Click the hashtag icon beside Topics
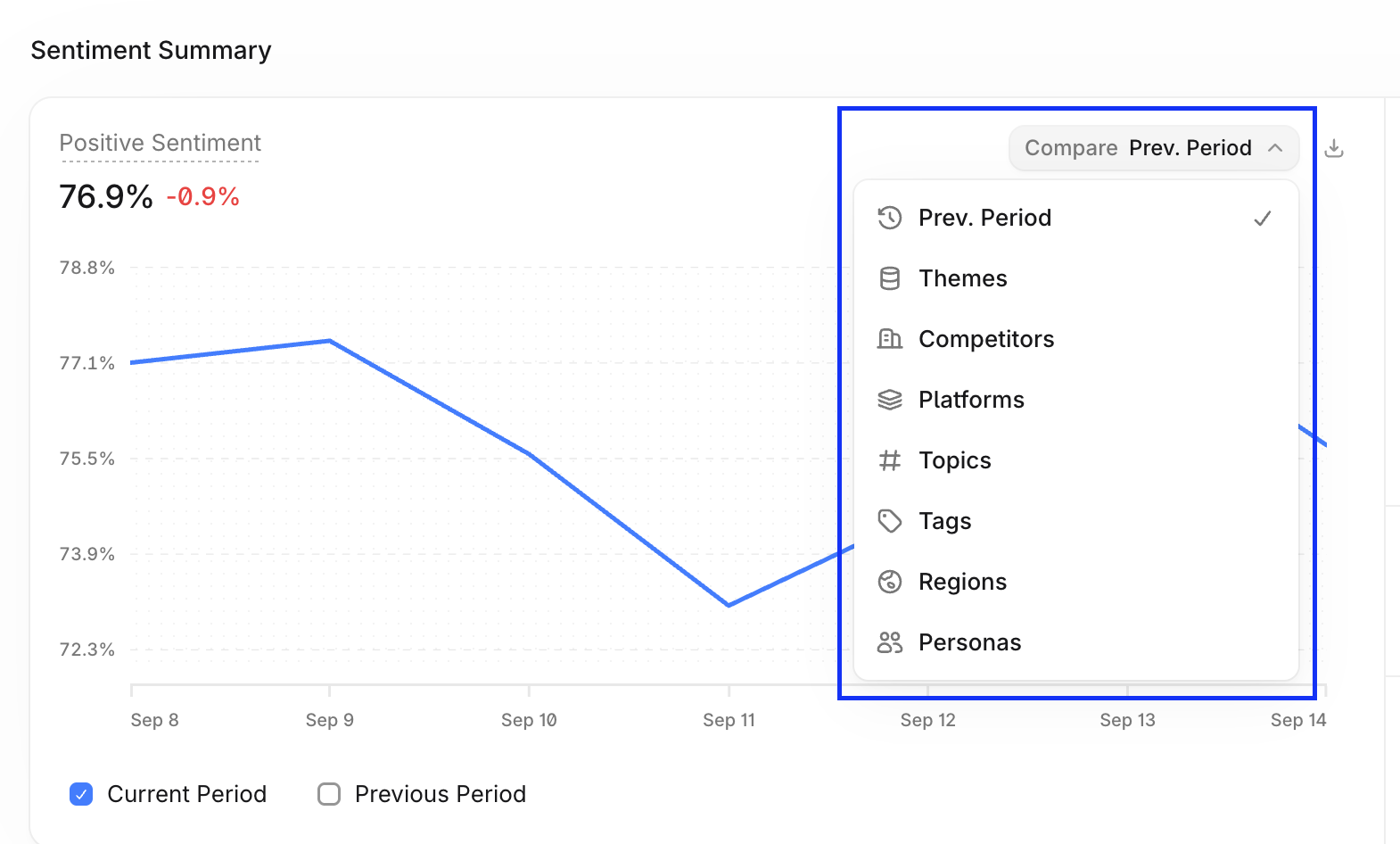This screenshot has height=844, width=1400. click(890, 460)
